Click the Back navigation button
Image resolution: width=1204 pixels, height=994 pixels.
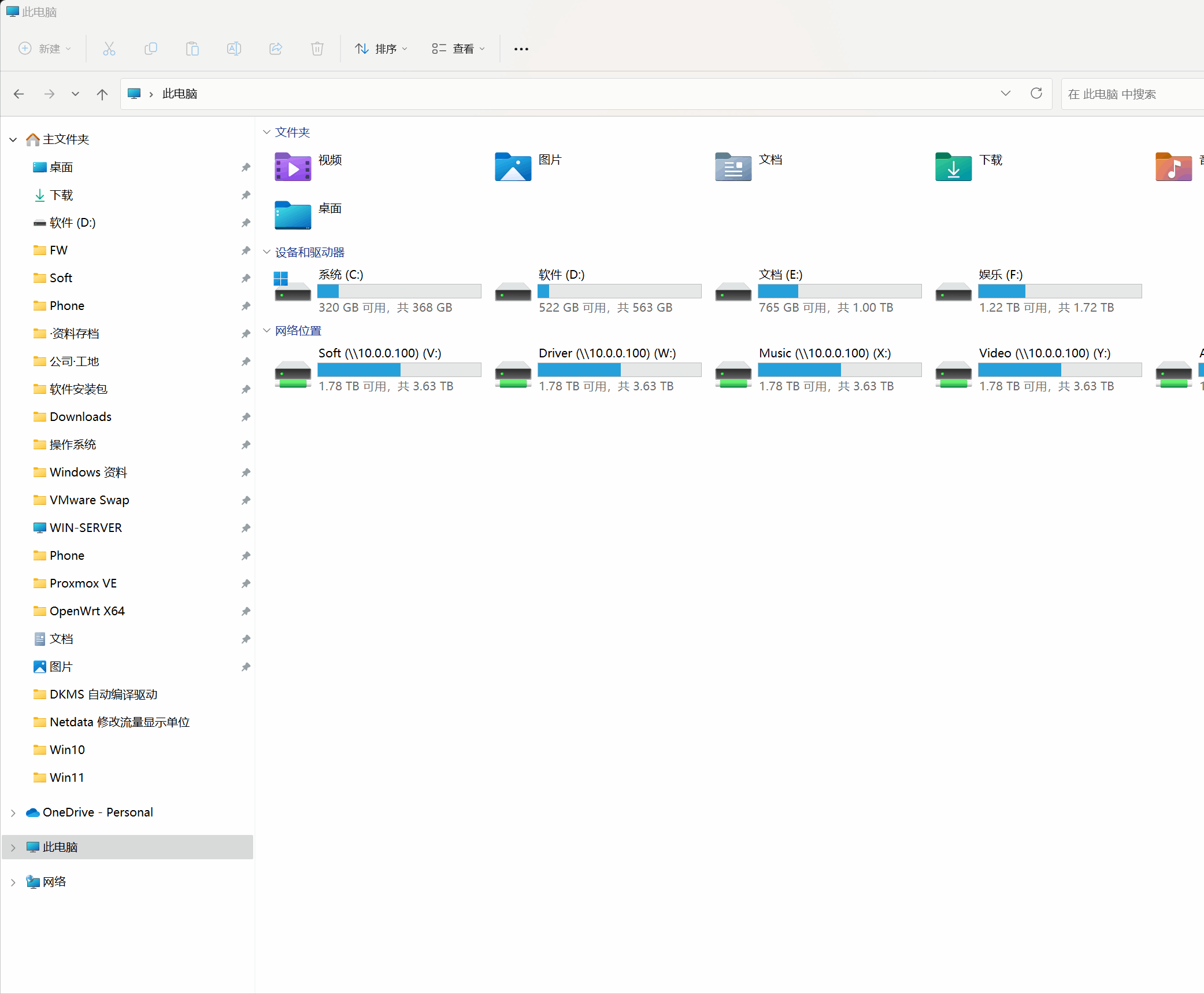coord(19,94)
